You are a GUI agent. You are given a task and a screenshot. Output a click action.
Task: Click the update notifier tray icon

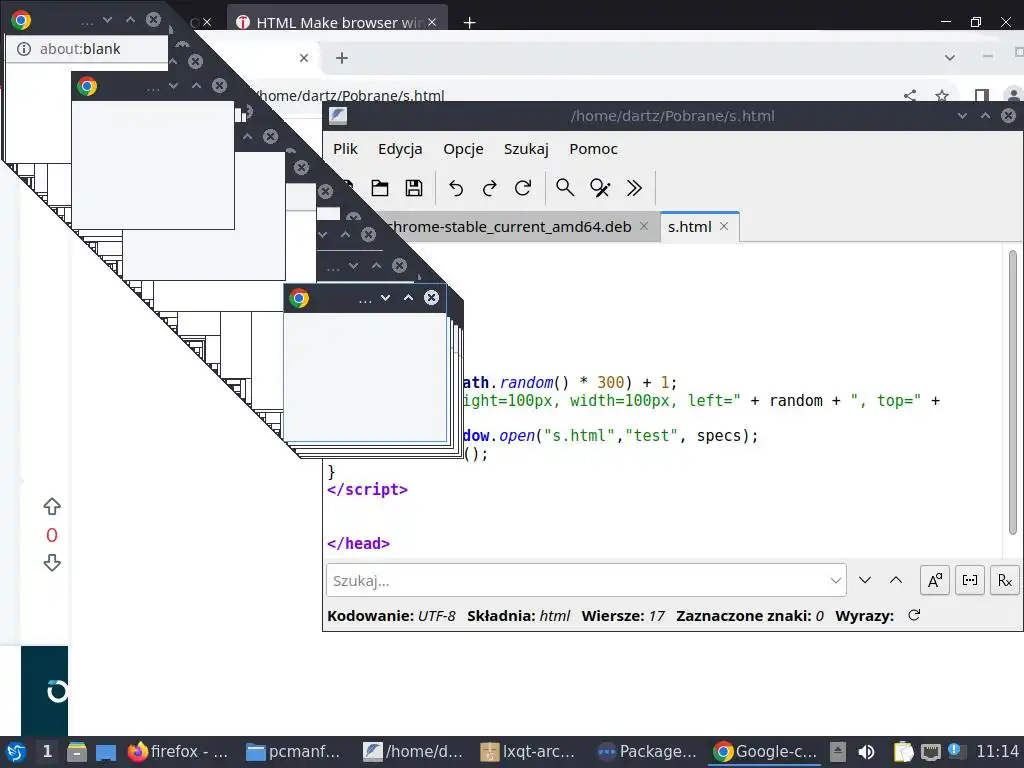pos(954,750)
